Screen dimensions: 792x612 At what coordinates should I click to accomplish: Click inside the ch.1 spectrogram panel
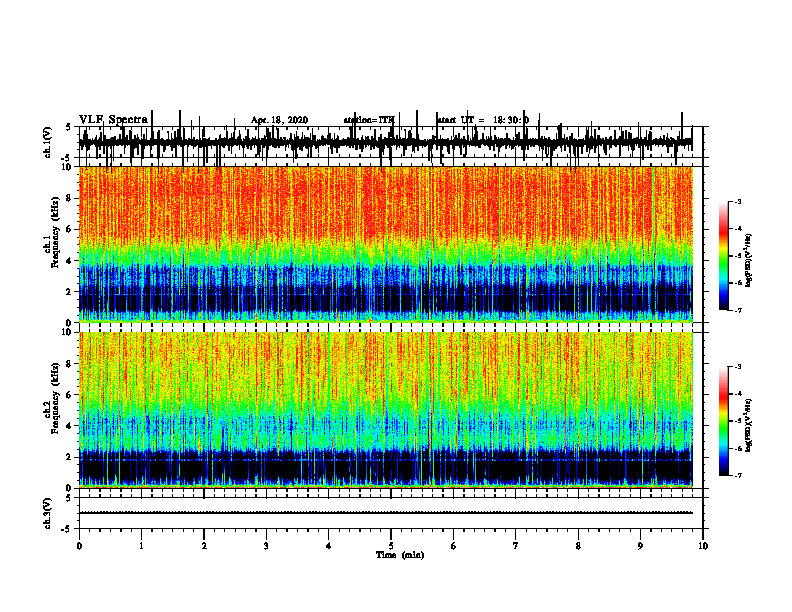(x=385, y=244)
